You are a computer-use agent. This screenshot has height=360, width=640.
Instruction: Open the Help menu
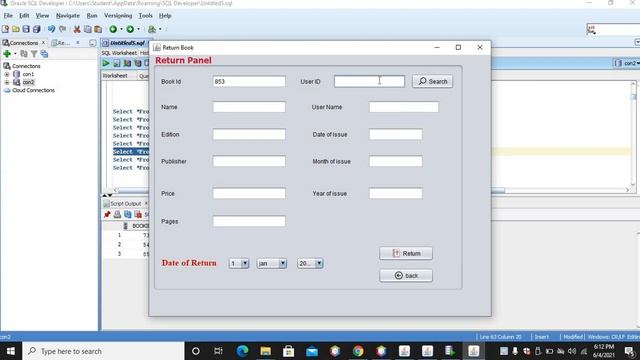(x=165, y=16)
